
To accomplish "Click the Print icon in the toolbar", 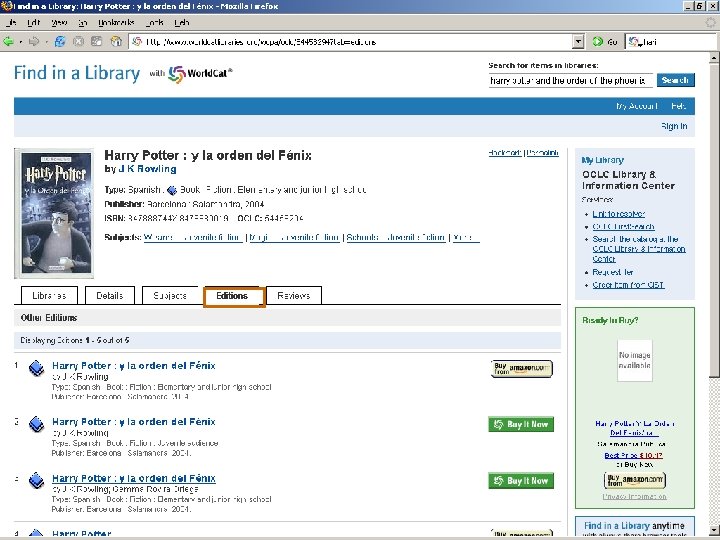I will (96, 42).
